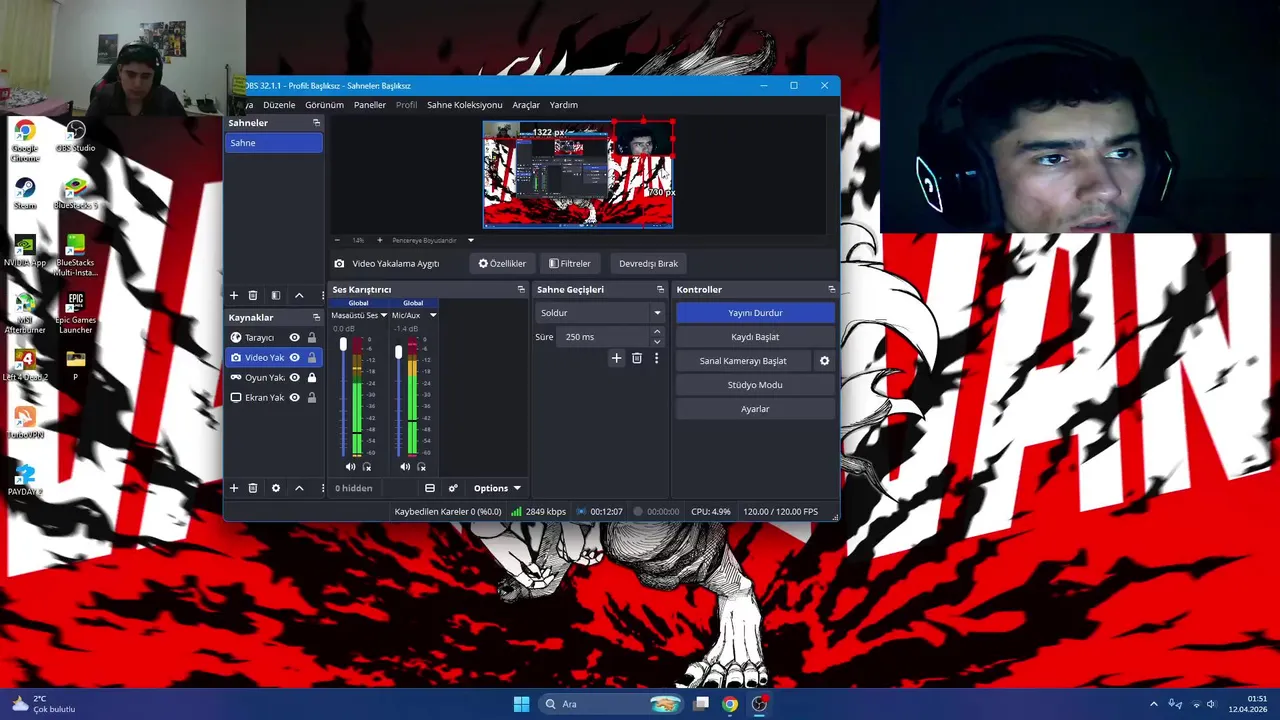Mute the Mic/Aux channel
Viewport: 1280px width, 720px height.
coord(405,467)
